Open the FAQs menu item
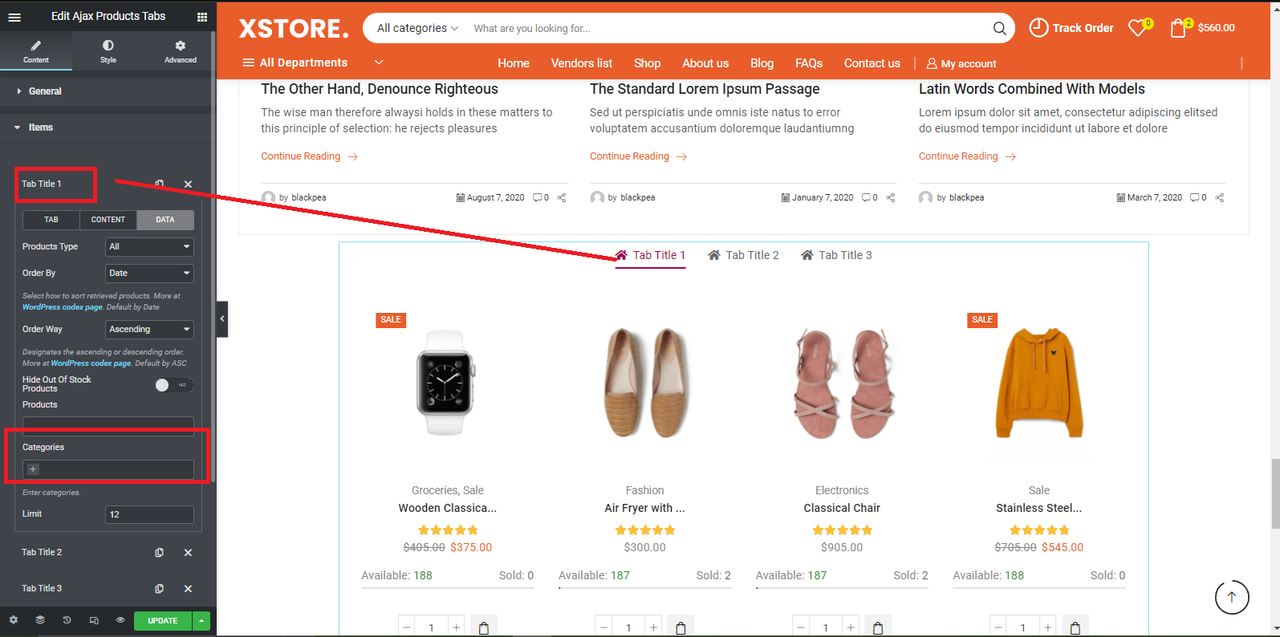 tap(809, 63)
